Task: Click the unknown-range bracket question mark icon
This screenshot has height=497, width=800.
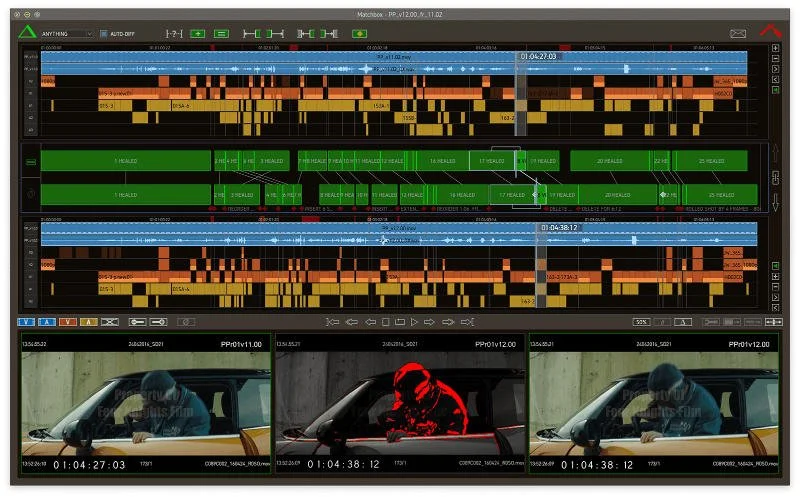Action: pos(174,34)
